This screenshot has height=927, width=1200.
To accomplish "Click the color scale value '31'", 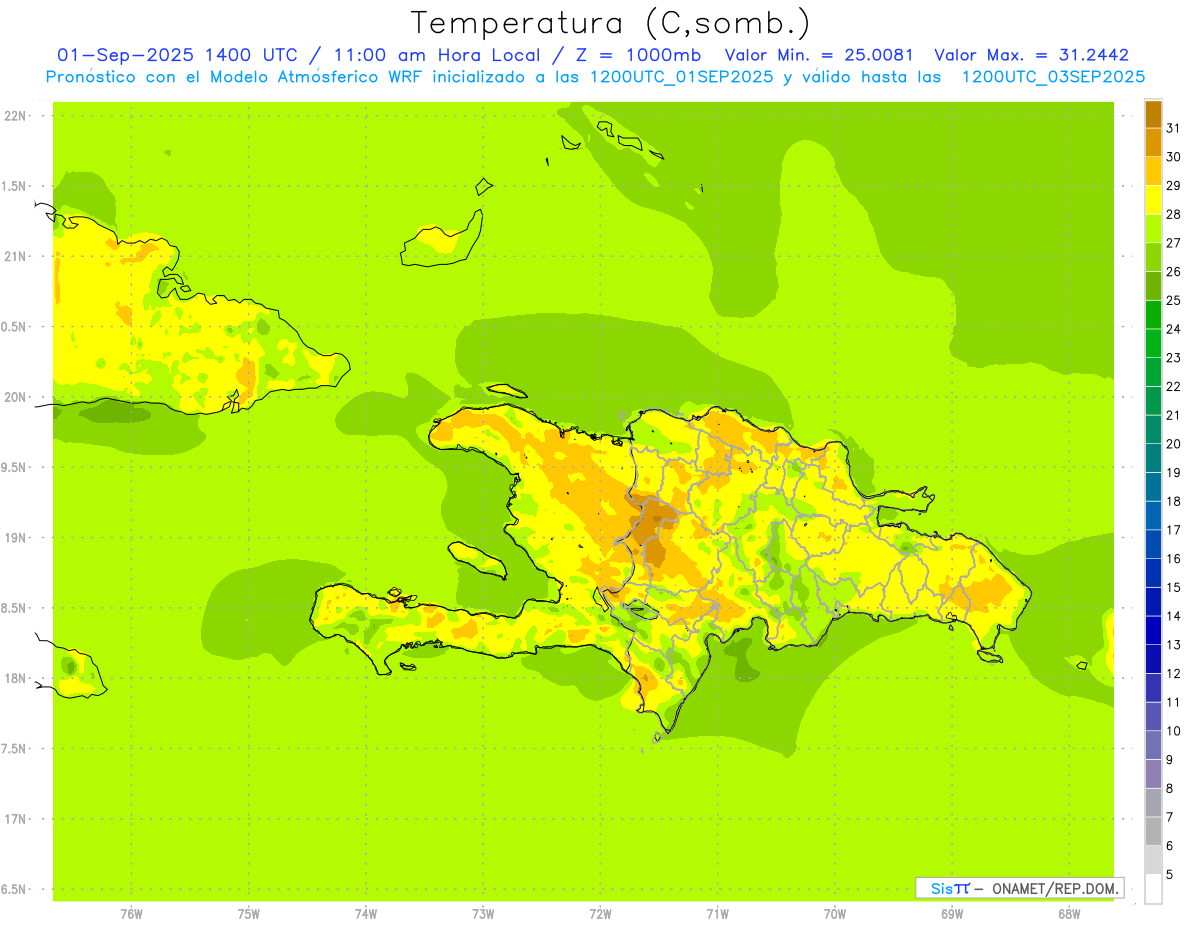I will pyautogui.click(x=1173, y=128).
